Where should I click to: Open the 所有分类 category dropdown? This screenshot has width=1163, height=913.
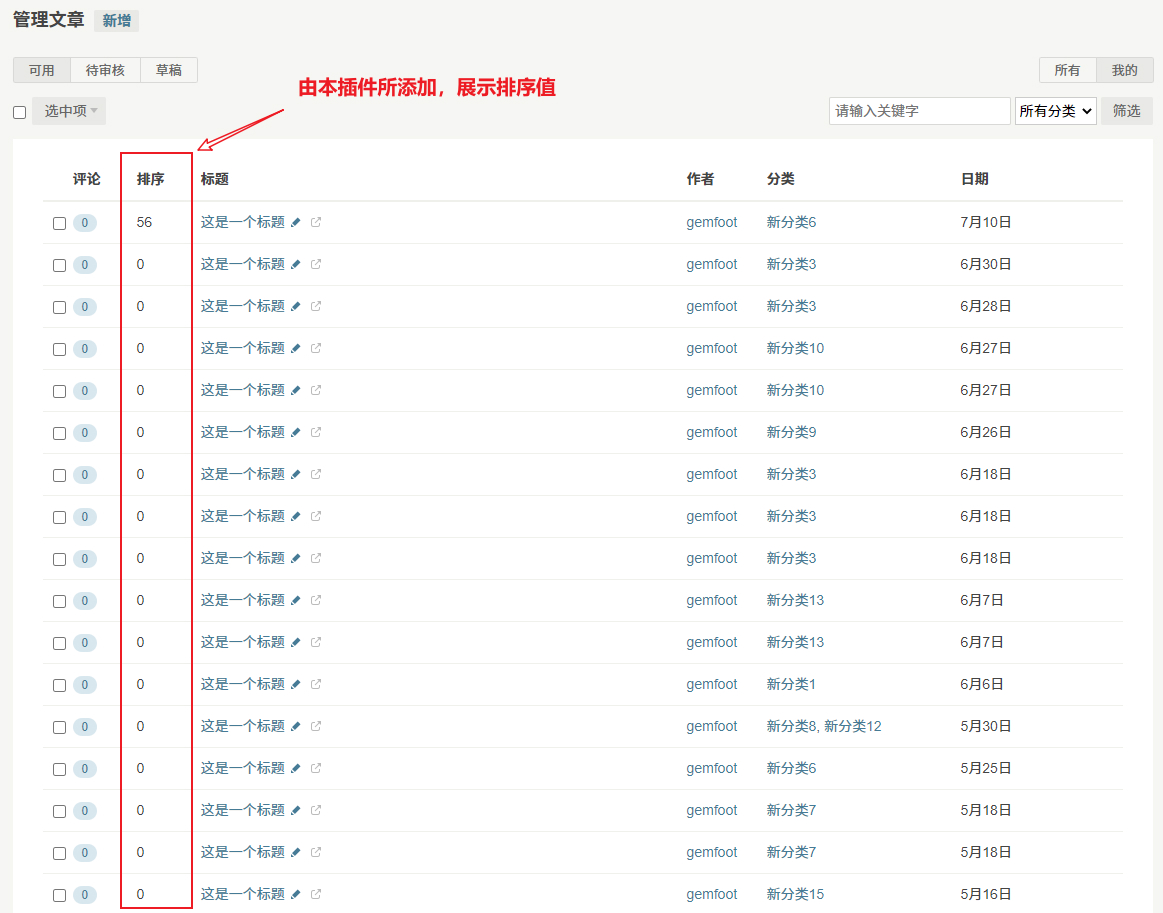[1055, 111]
